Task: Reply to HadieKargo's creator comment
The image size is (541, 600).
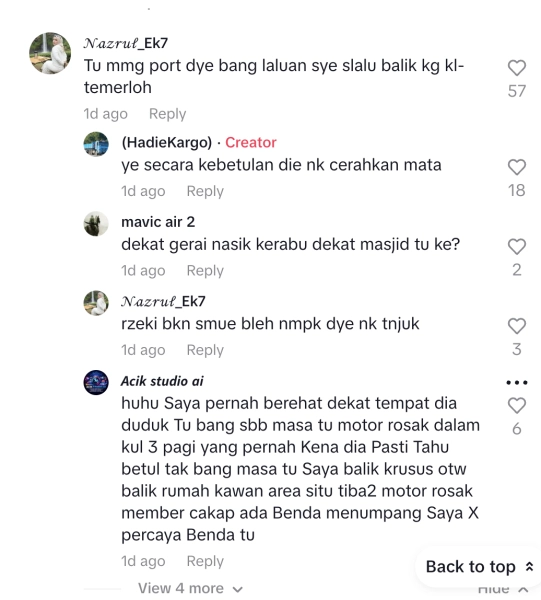Action: click(205, 191)
